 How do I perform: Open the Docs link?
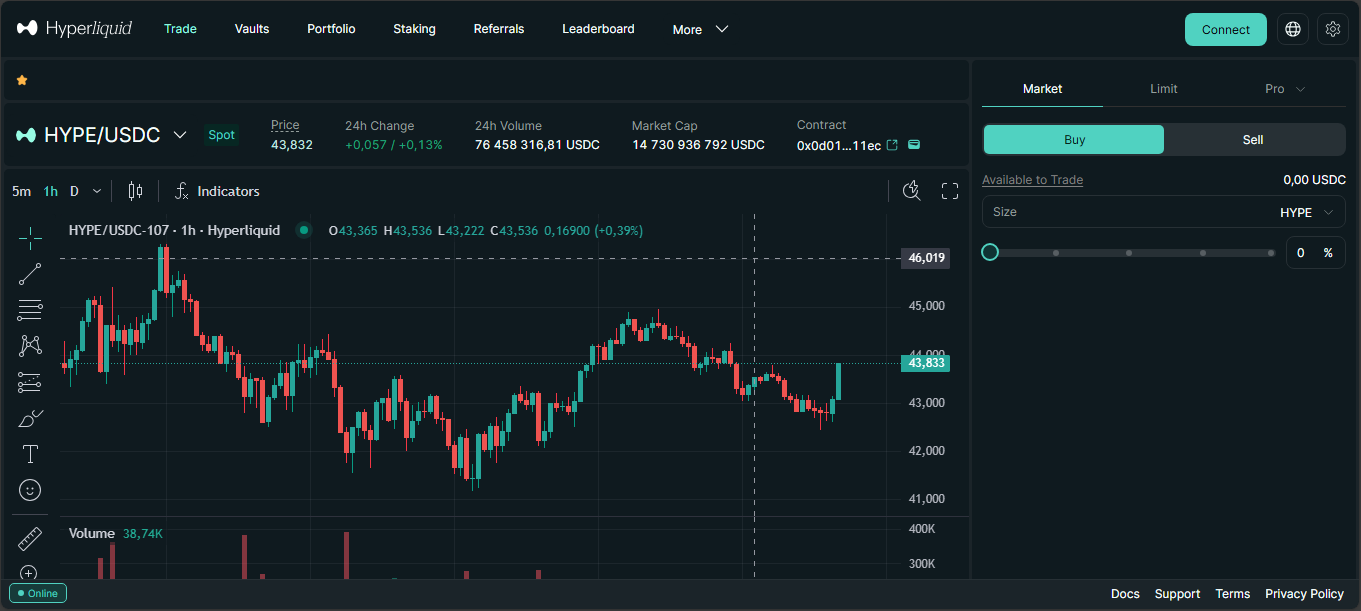tap(1125, 594)
